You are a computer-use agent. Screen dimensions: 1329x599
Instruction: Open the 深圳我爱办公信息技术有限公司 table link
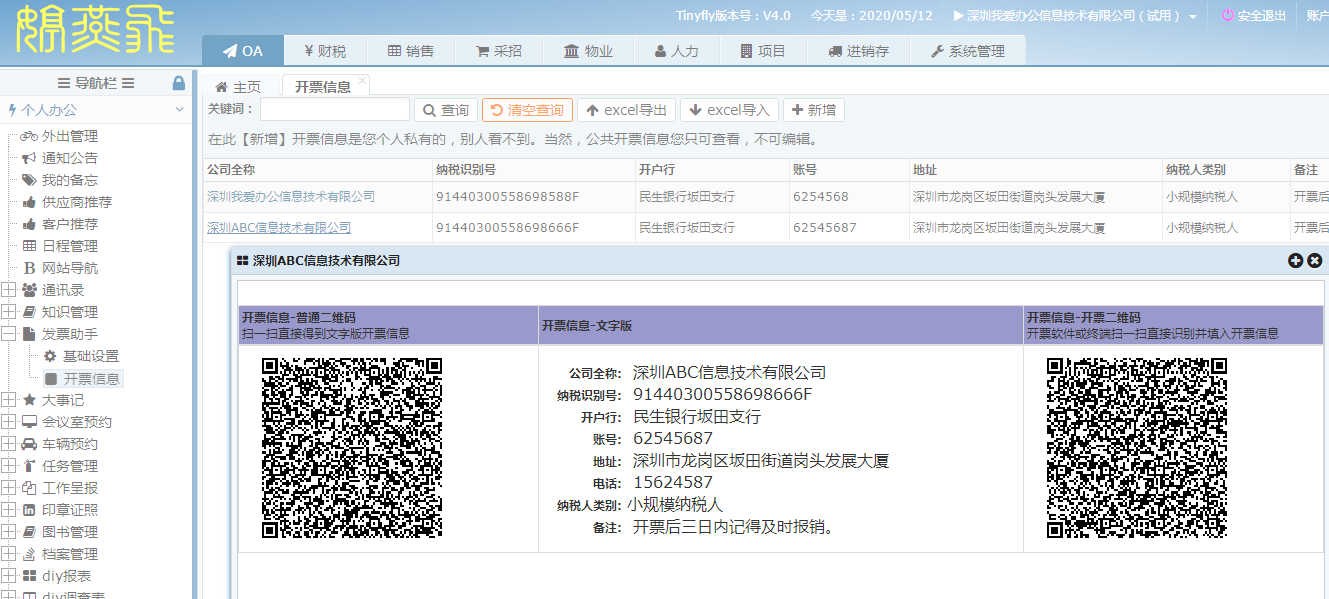coord(291,197)
